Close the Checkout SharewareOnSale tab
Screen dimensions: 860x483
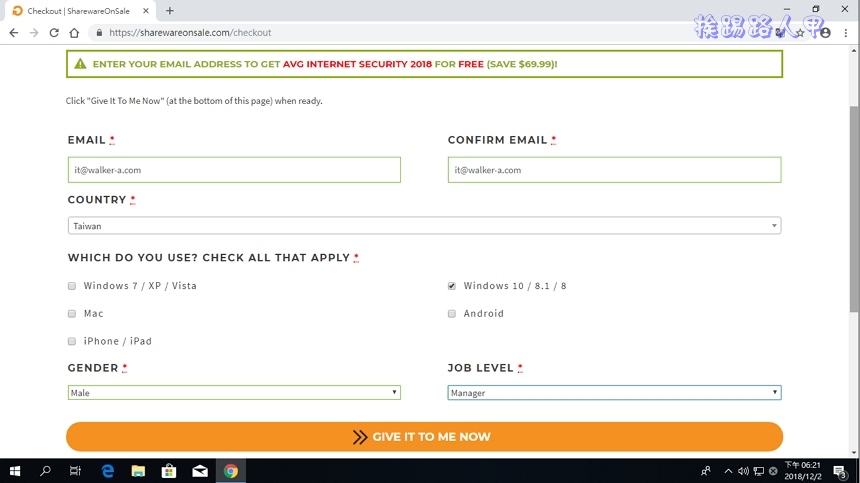pos(146,10)
